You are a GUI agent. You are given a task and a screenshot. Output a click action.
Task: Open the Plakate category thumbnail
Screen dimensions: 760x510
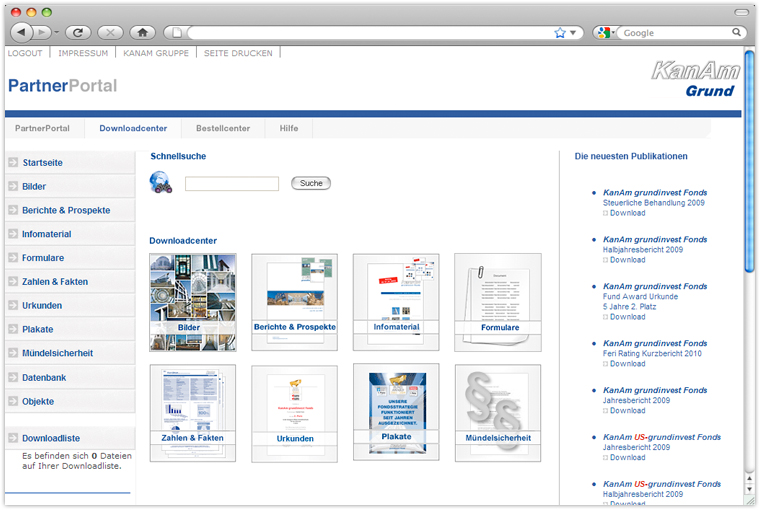tap(396, 411)
